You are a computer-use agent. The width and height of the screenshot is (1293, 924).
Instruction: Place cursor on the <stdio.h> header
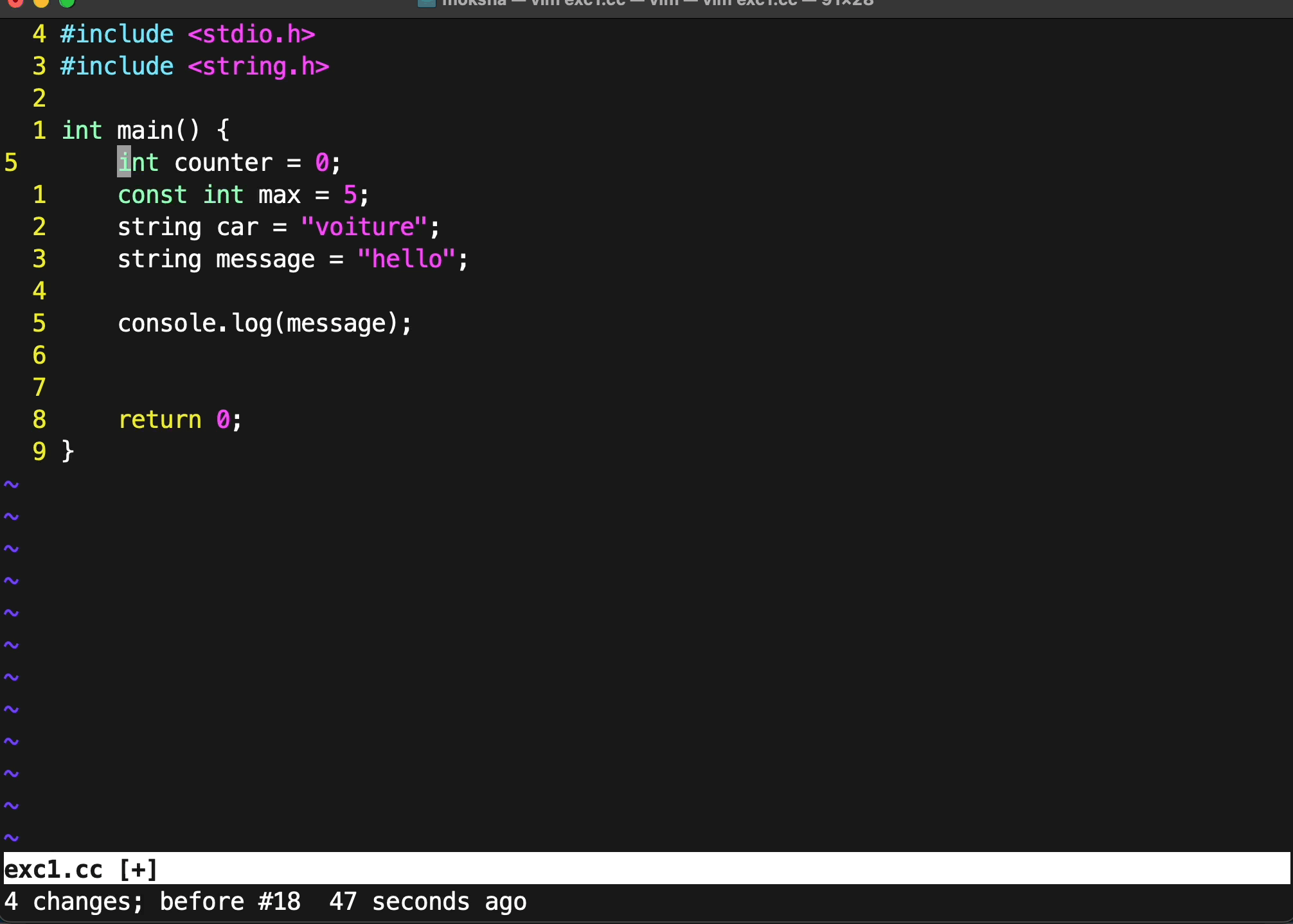[251, 34]
